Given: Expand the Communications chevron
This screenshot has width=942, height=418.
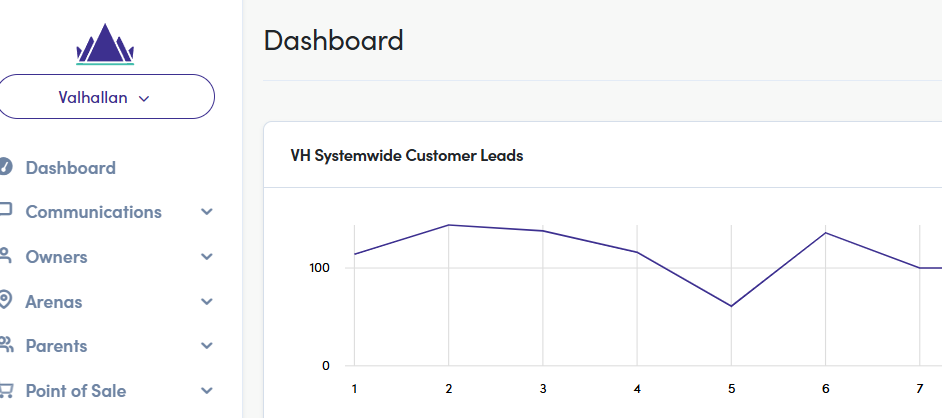Looking at the screenshot, I should point(207,212).
